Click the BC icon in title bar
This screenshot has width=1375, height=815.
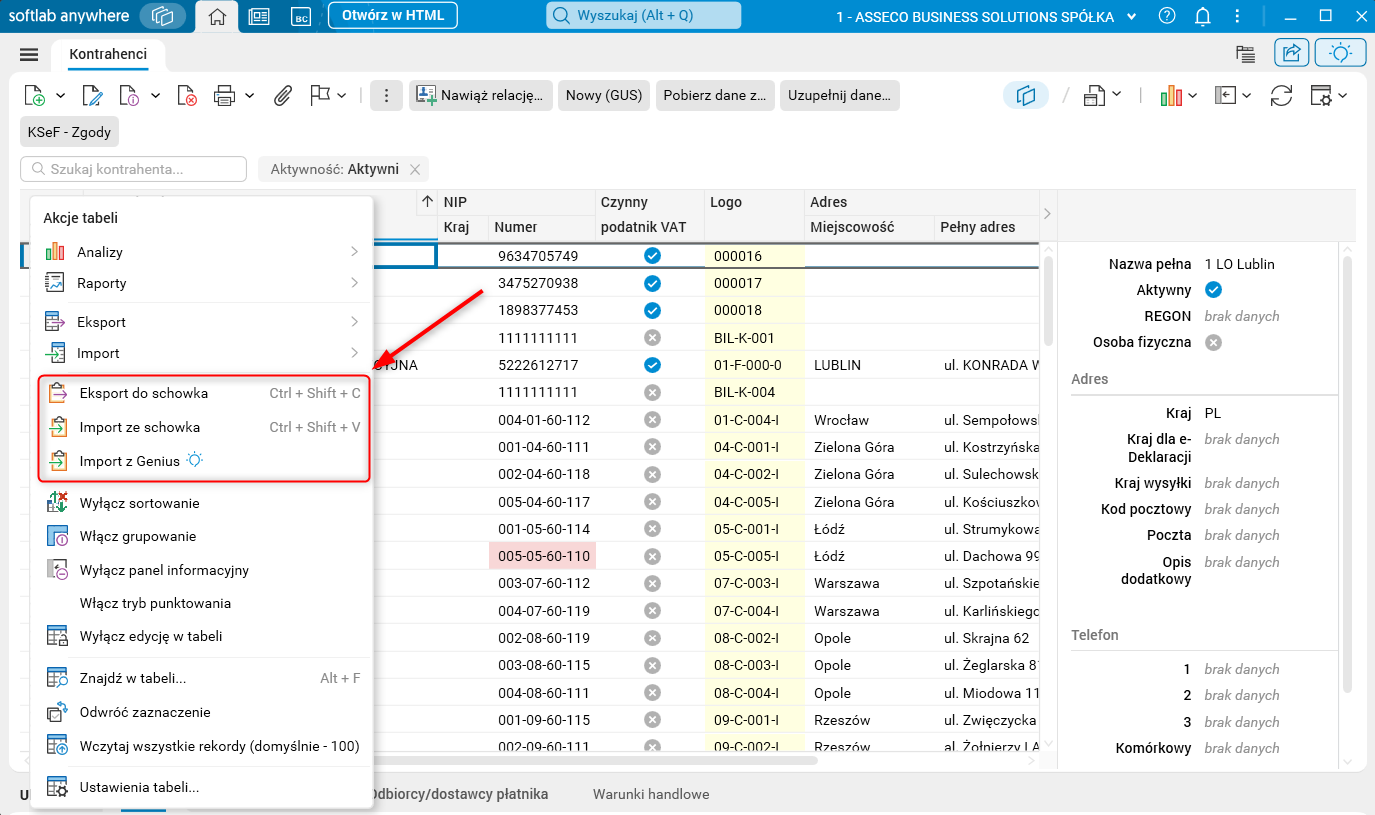click(301, 16)
